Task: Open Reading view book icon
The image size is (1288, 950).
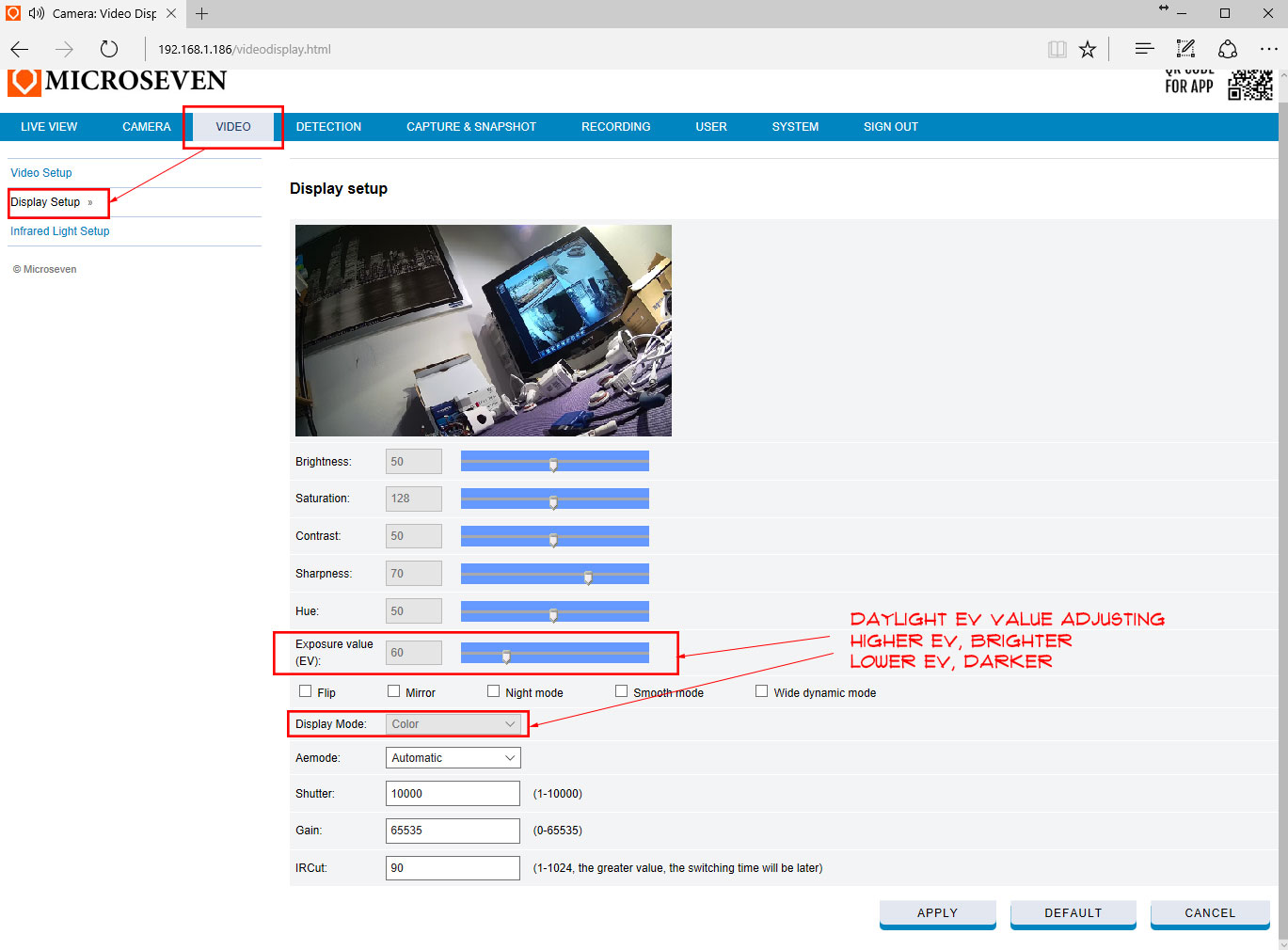Action: pyautogui.click(x=1057, y=49)
